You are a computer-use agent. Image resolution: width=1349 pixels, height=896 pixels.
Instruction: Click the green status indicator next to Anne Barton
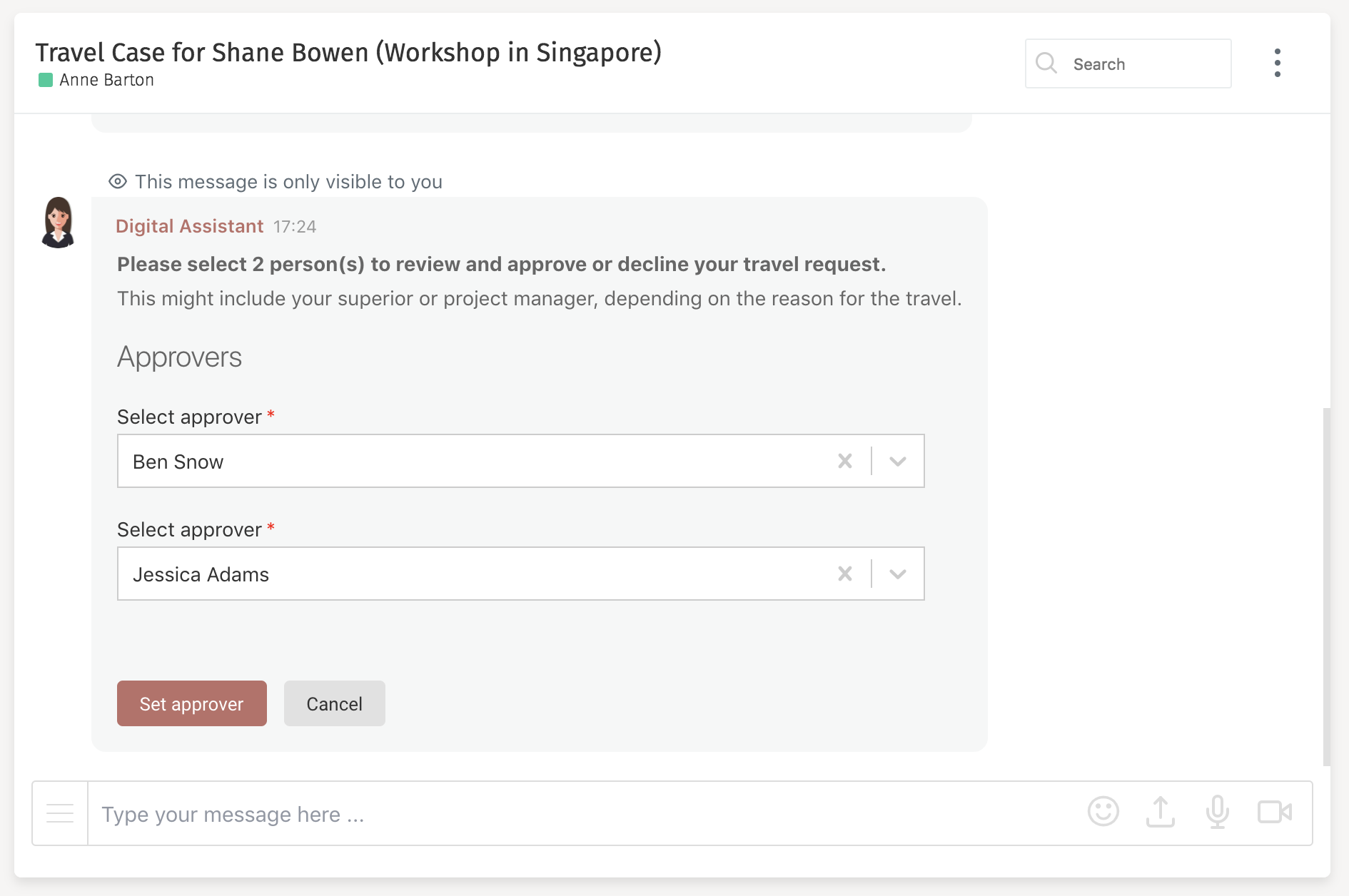point(45,80)
